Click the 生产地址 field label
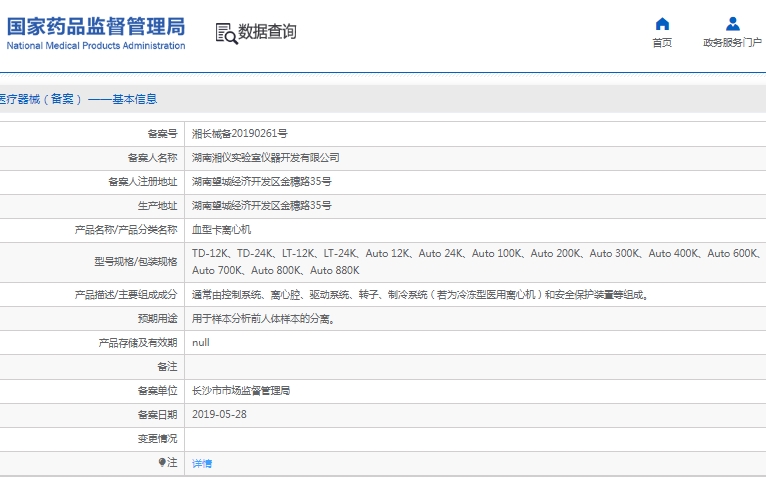Image resolution: width=766 pixels, height=485 pixels. 157,206
